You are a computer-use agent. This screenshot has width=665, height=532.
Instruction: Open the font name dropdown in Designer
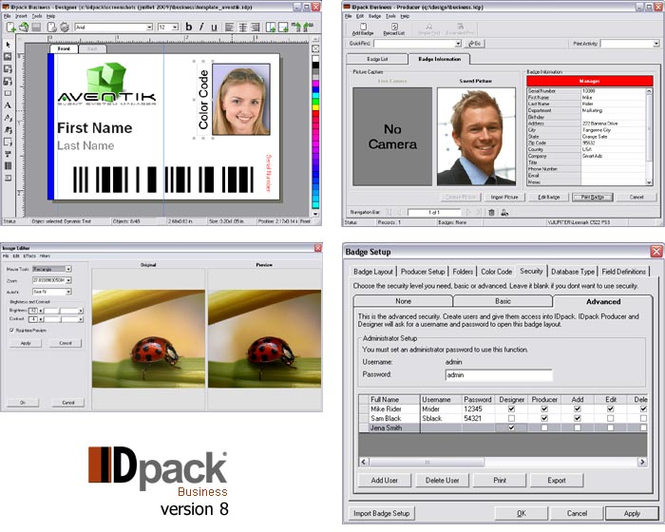pos(149,27)
